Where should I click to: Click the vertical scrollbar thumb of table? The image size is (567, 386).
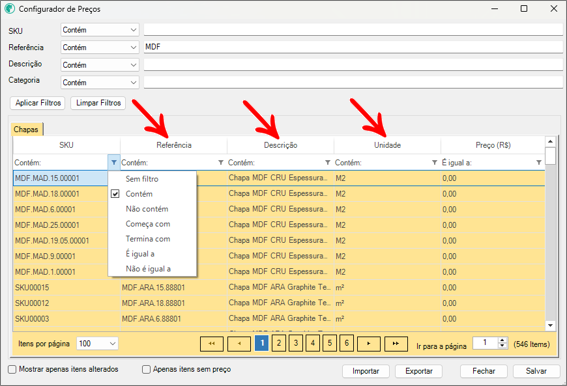point(550,156)
